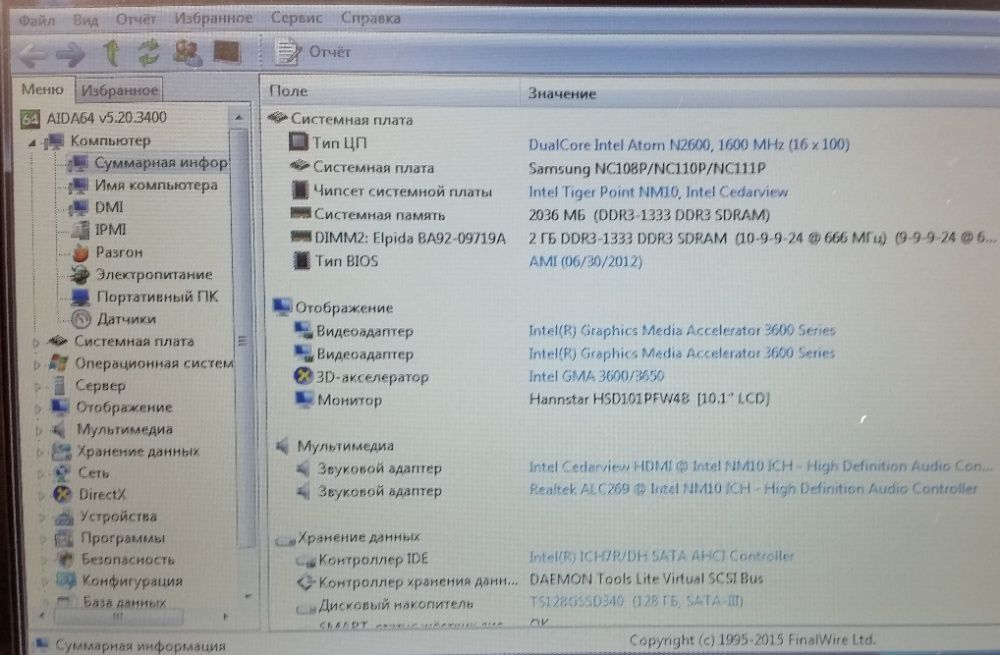Click the Отчёт report toolbar button

pos(312,52)
